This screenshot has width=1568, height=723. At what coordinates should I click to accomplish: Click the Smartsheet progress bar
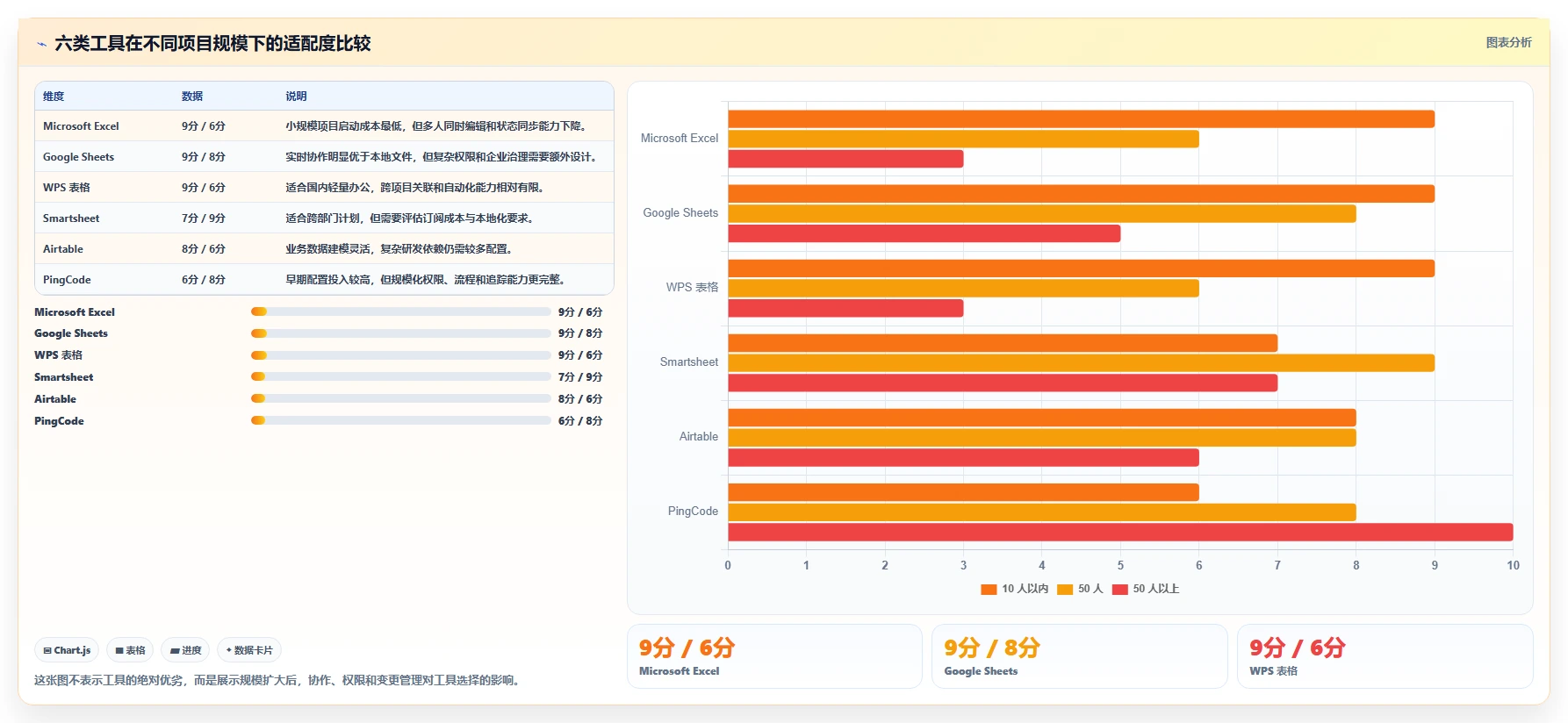click(400, 376)
